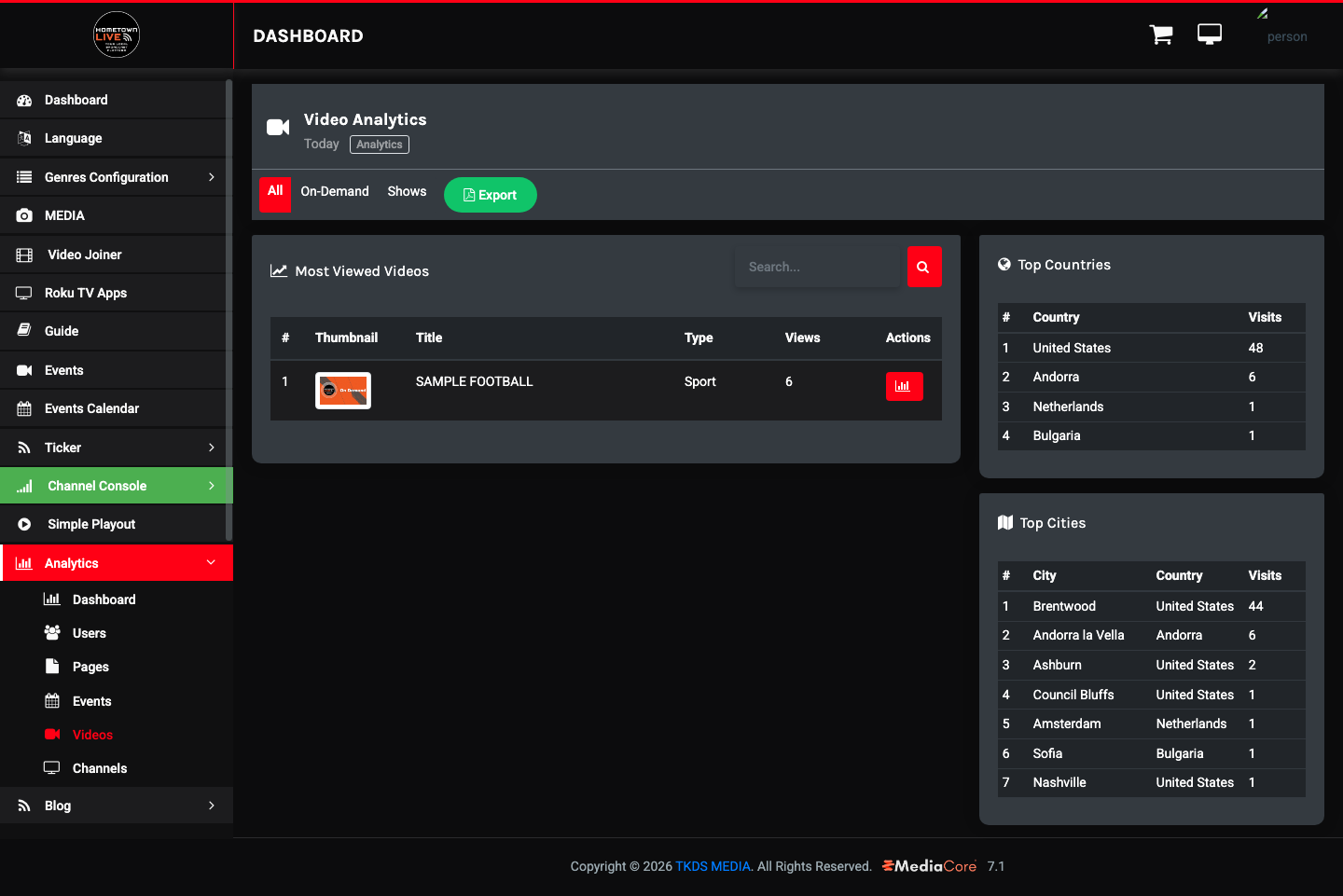Screen dimensions: 1343x896
Task: Click the Type column header
Action: coord(699,338)
